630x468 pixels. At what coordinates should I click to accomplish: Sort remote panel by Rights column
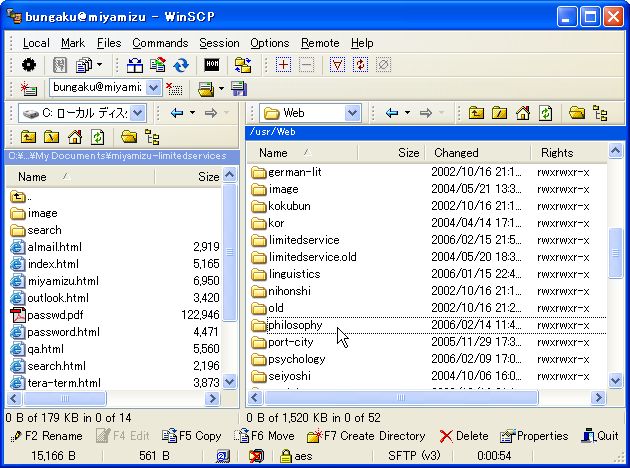569,153
